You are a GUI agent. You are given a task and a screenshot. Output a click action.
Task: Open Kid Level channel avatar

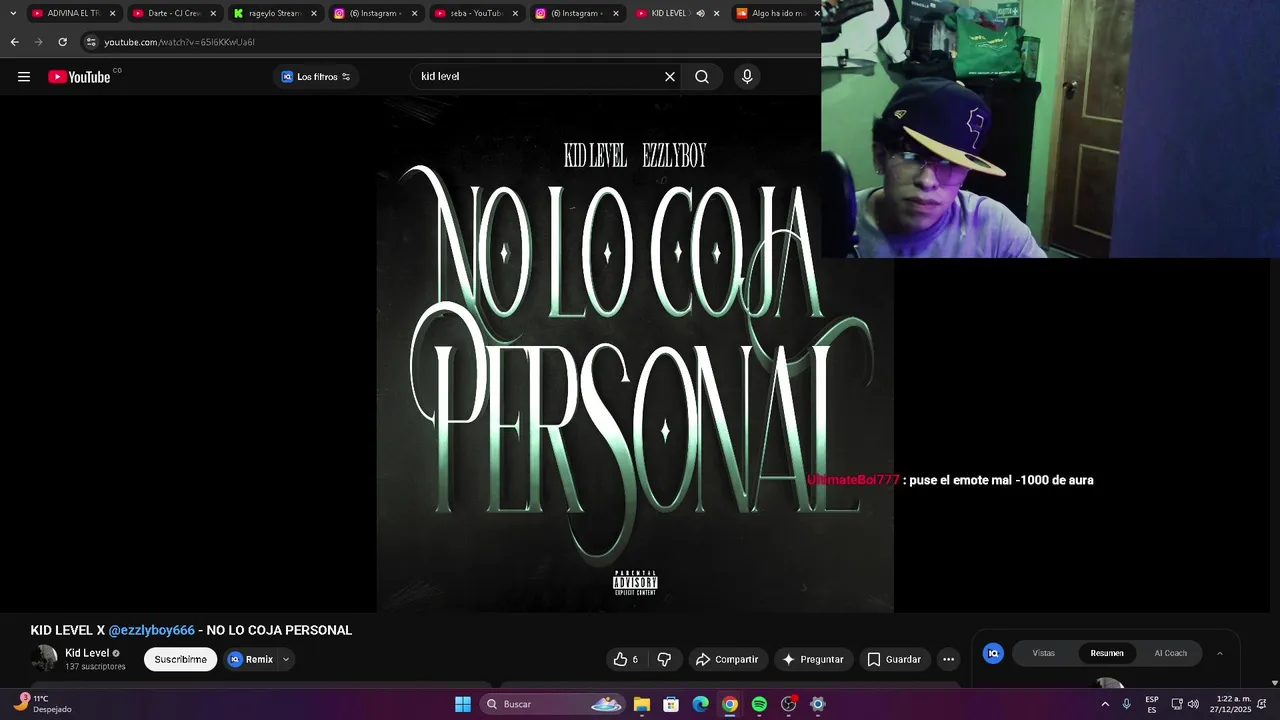tap(44, 658)
